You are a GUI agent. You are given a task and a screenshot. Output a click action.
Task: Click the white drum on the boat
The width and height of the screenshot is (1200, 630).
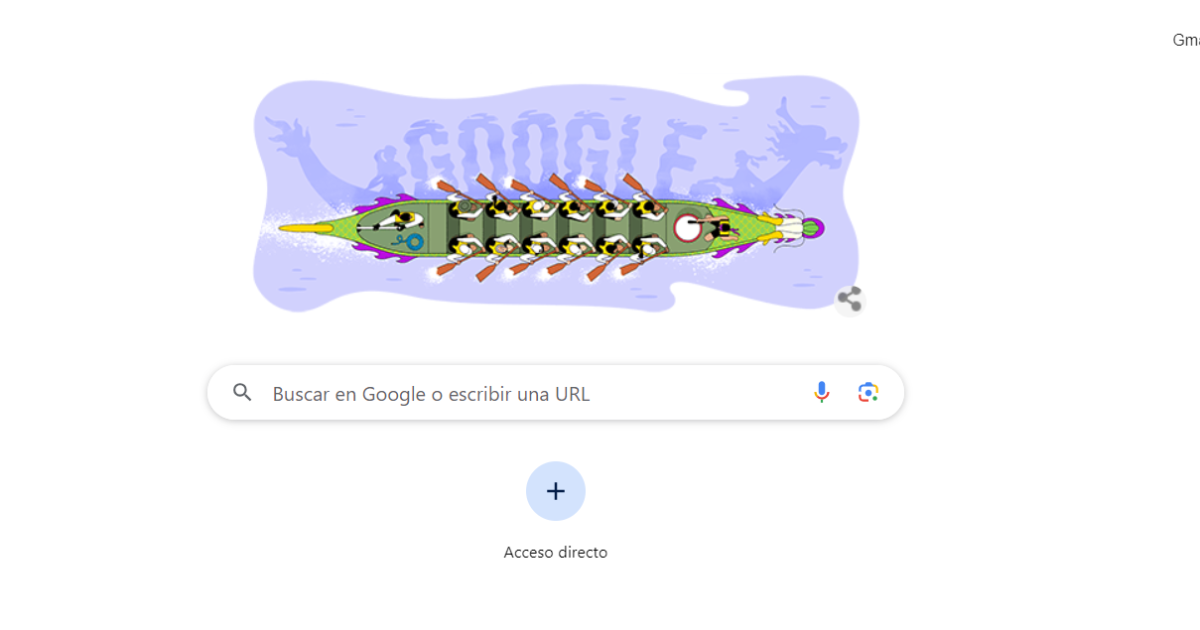click(x=688, y=228)
